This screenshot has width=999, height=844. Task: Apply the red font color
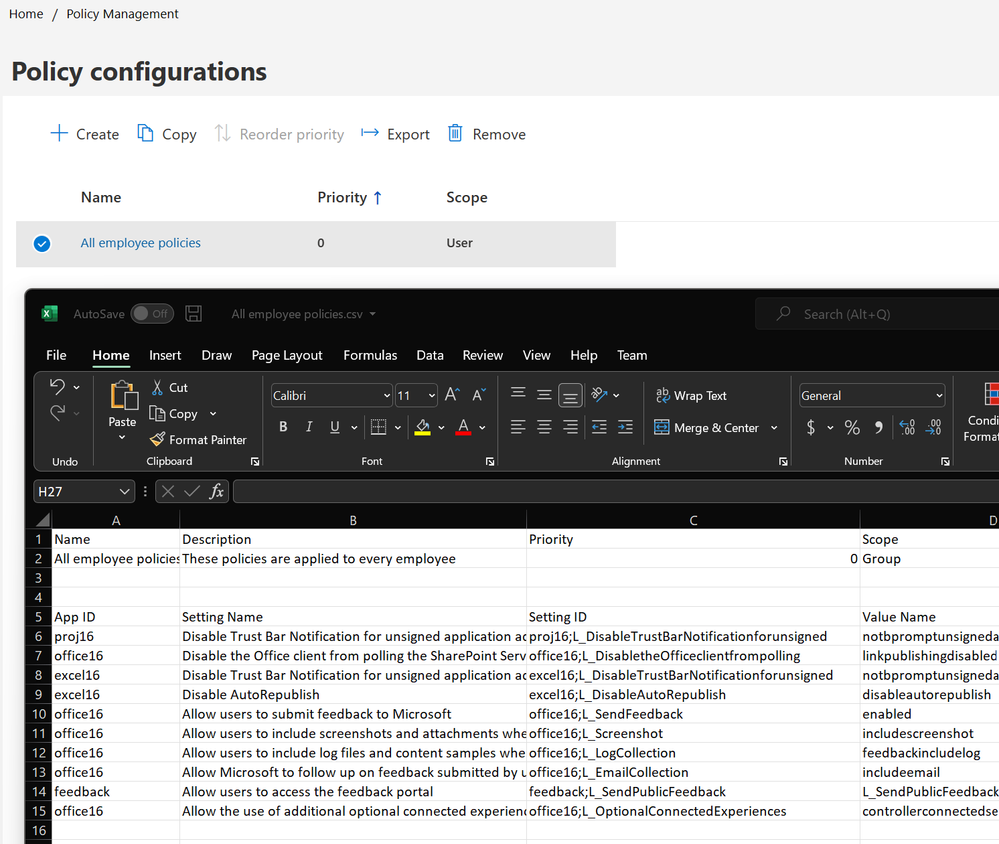463,427
